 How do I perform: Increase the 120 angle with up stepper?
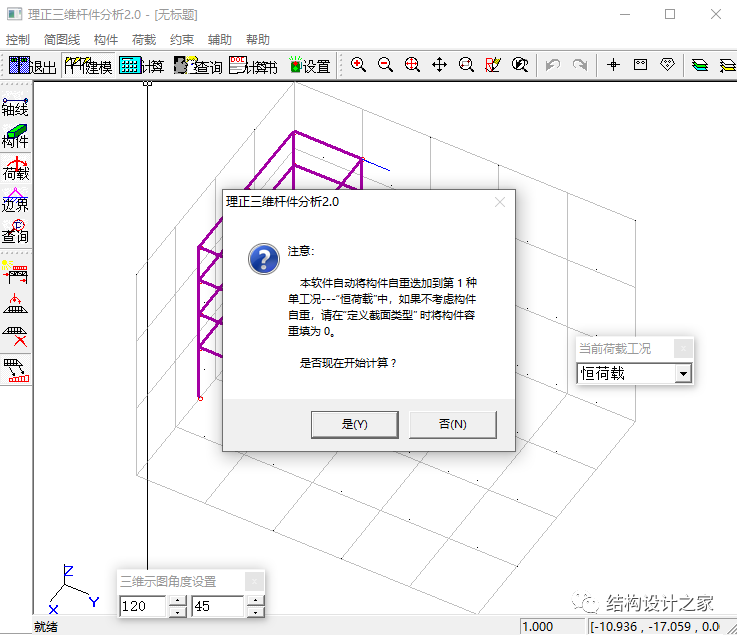[177, 601]
